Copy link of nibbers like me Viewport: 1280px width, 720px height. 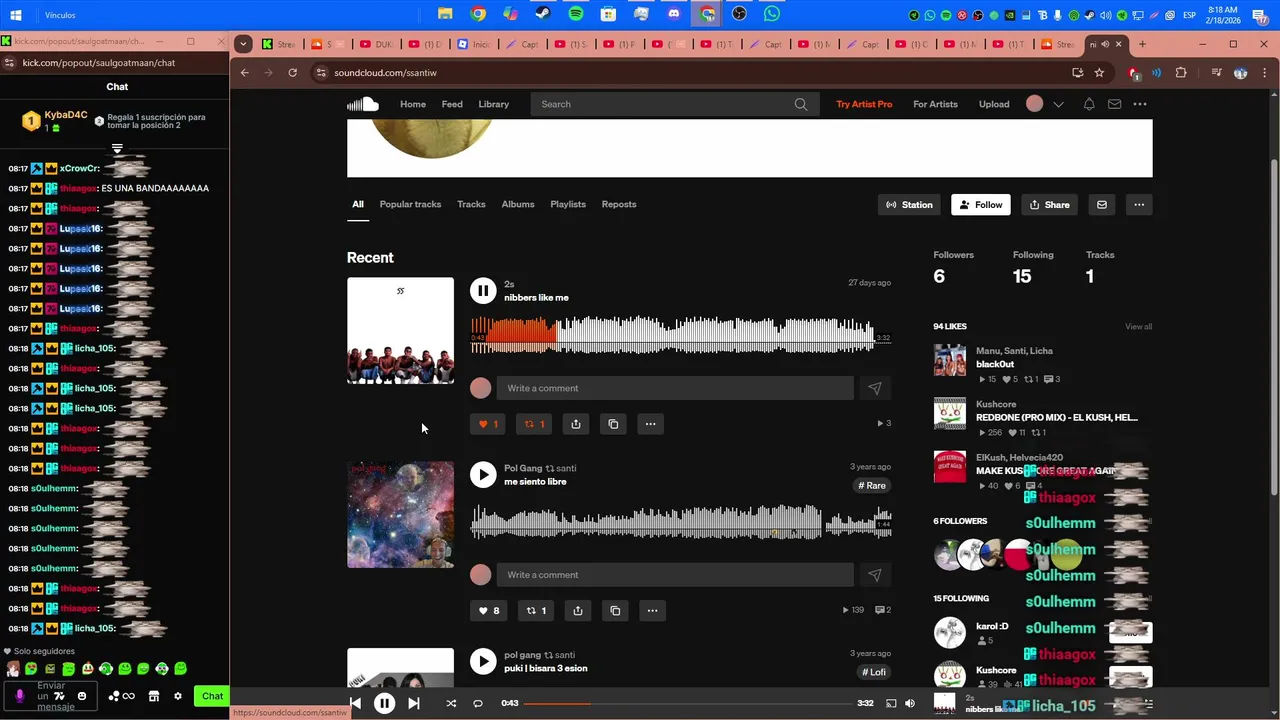[x=613, y=424]
